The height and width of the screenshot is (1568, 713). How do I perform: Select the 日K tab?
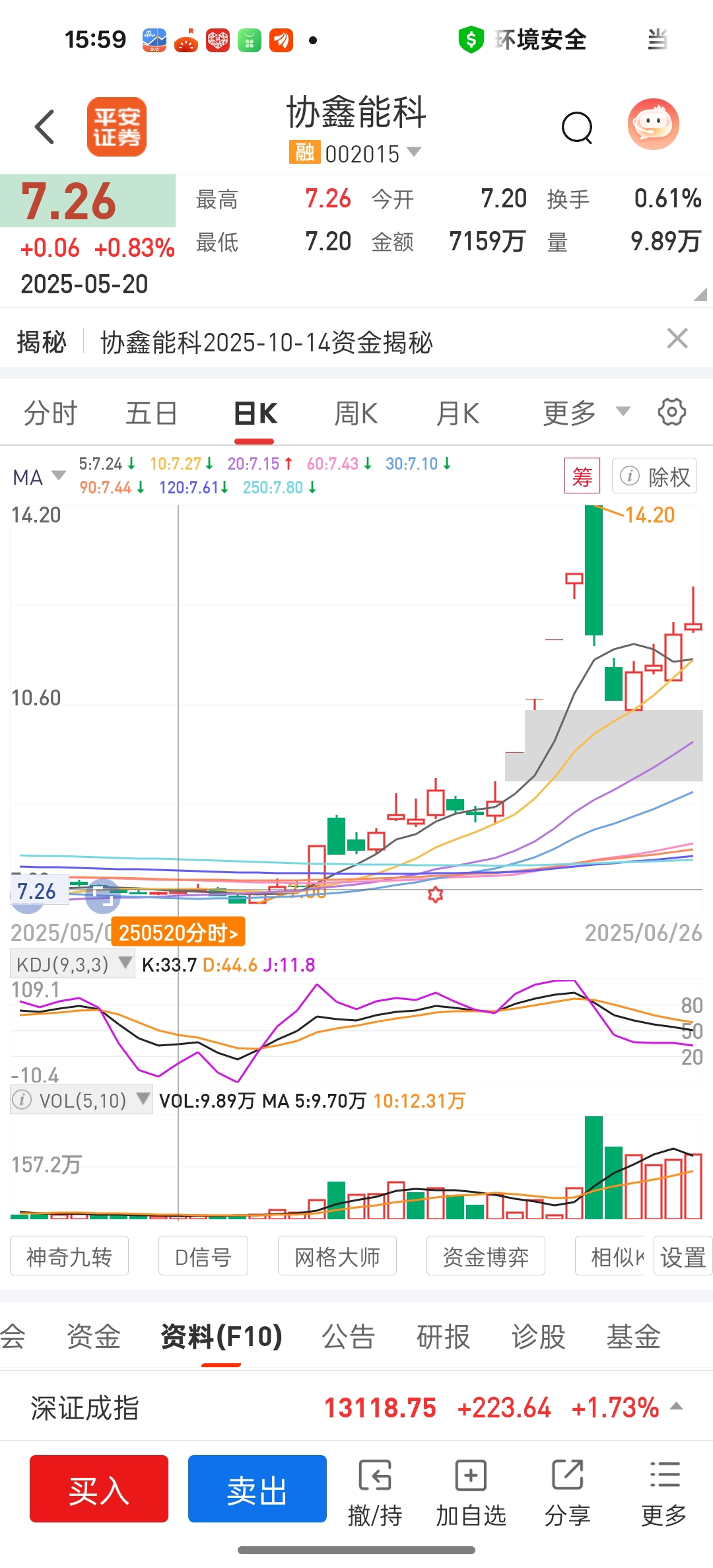(255, 413)
